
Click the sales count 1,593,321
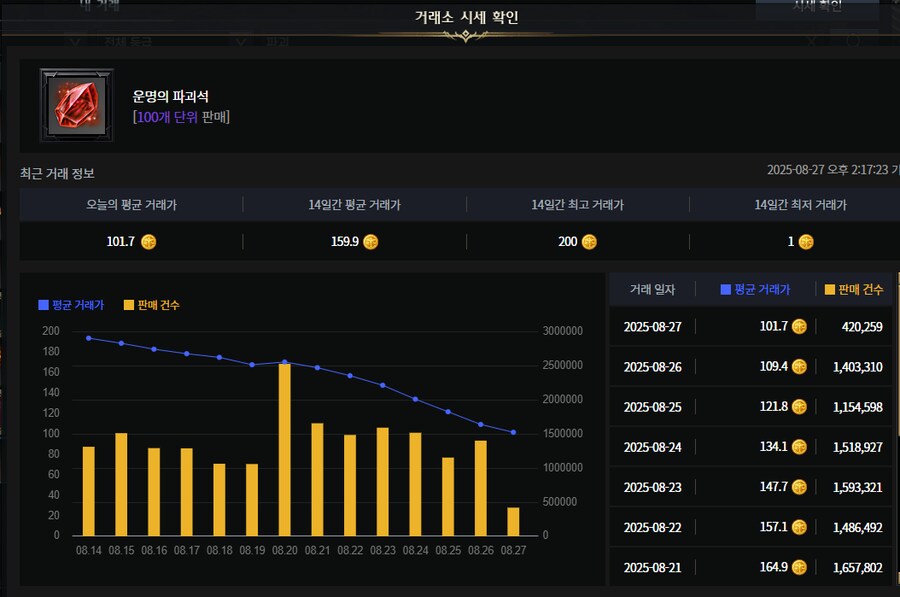[x=858, y=487]
